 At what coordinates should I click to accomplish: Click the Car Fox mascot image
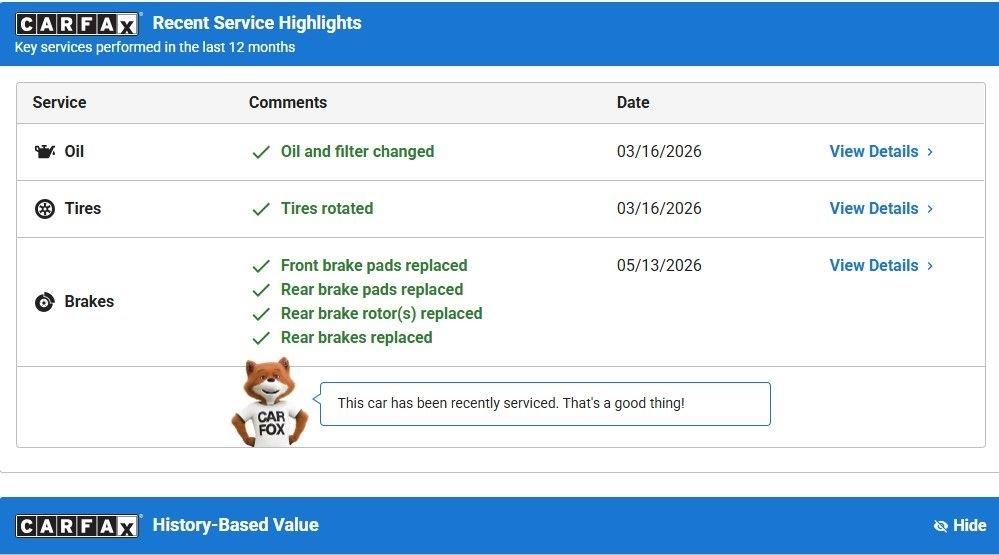[x=270, y=402]
